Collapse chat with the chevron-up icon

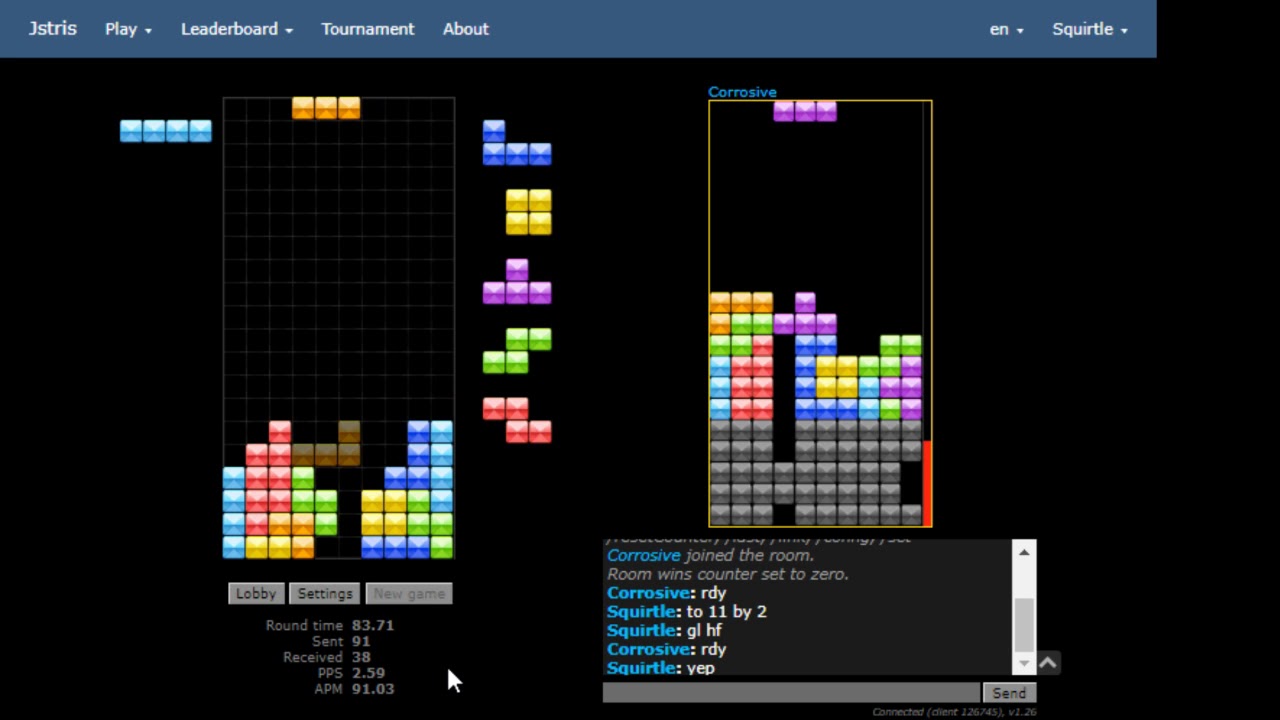pos(1047,663)
